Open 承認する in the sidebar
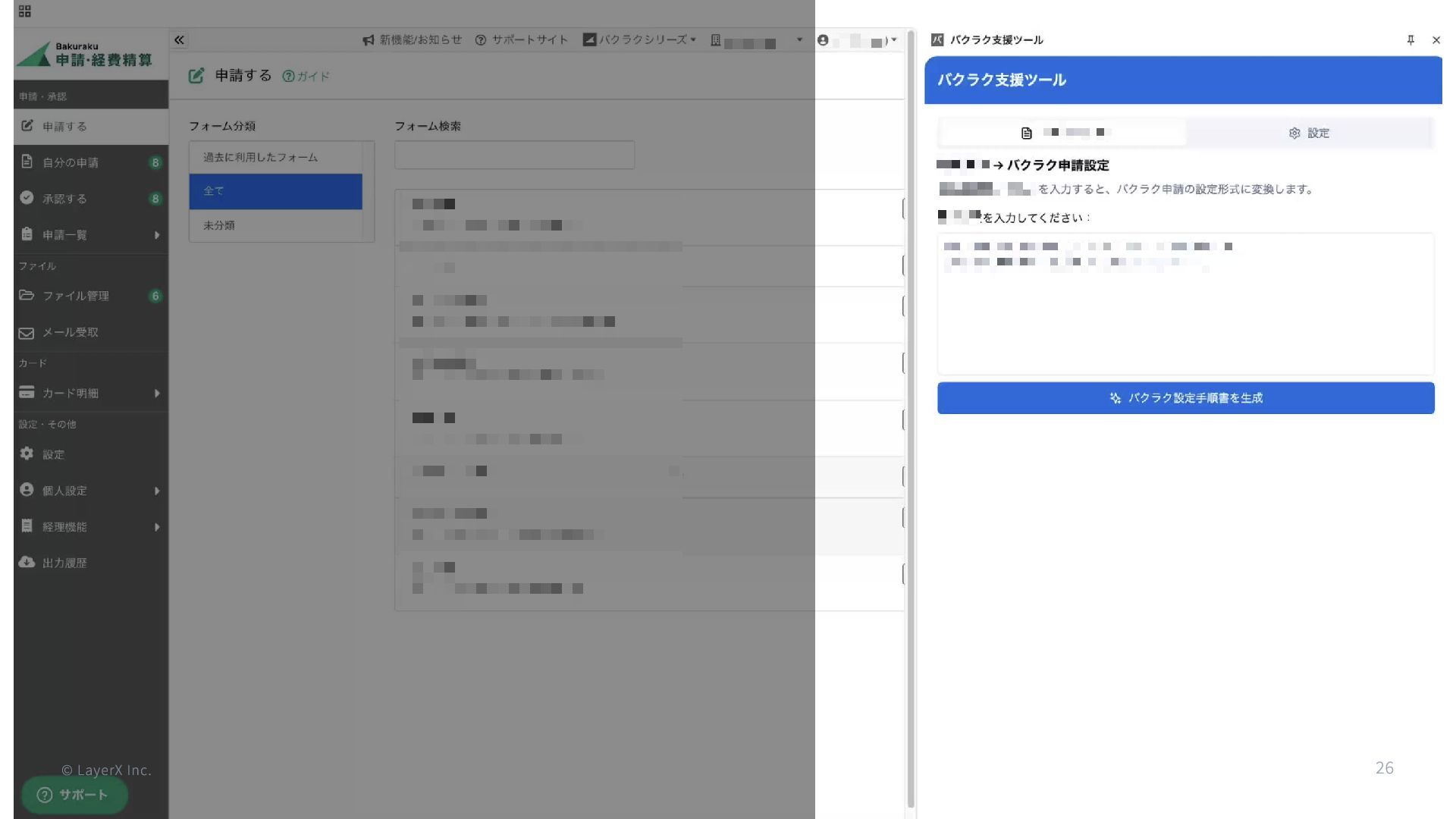Image resolution: width=1456 pixels, height=819 pixels. [91, 199]
